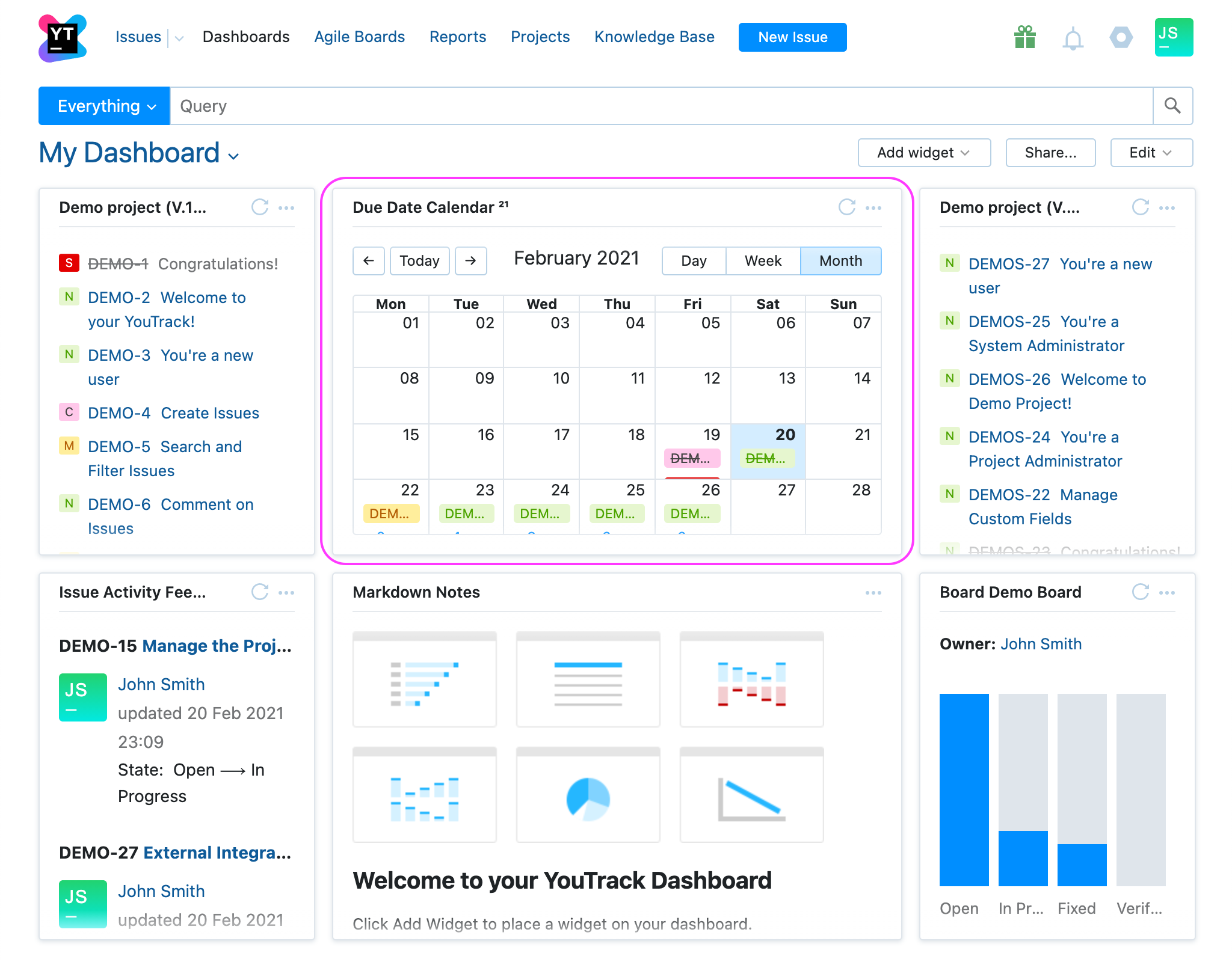Click the New Issue button
This screenshot has width=1232, height=962.
792,37
